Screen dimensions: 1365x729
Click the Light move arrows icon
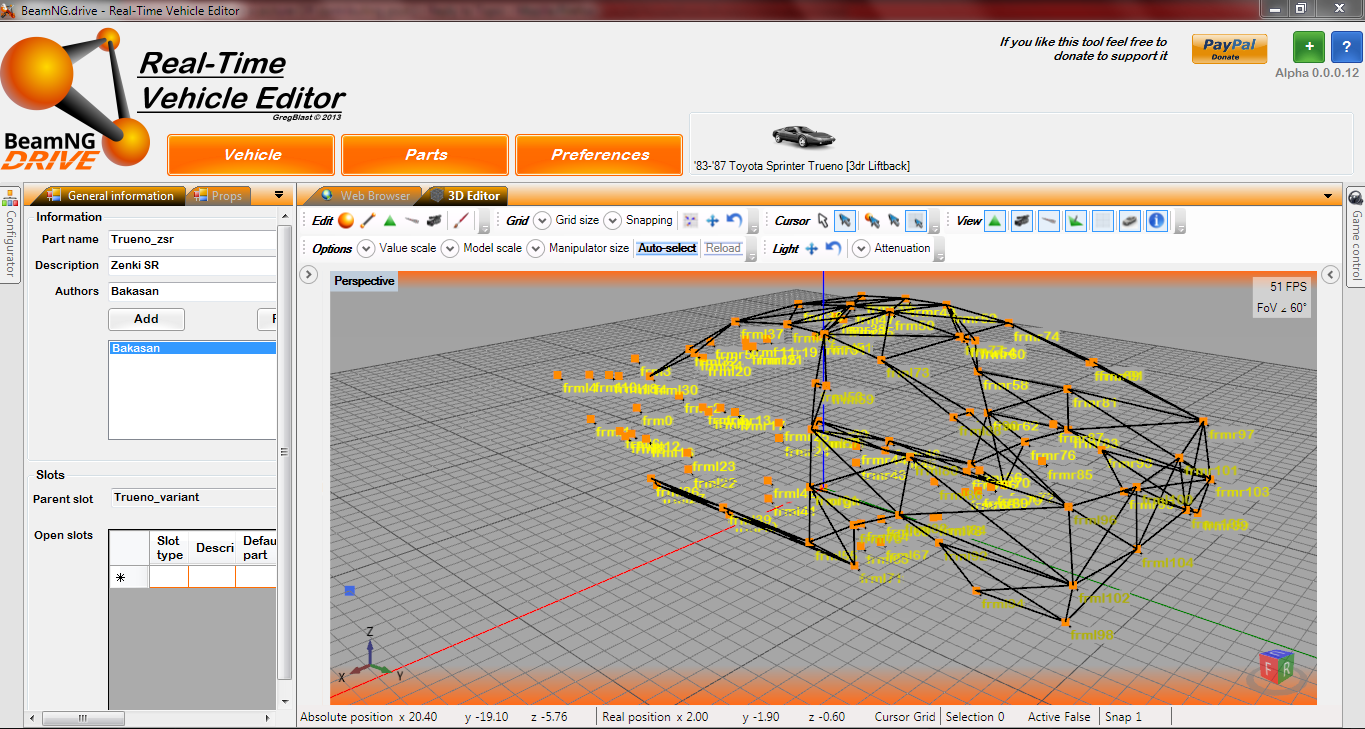[812, 248]
